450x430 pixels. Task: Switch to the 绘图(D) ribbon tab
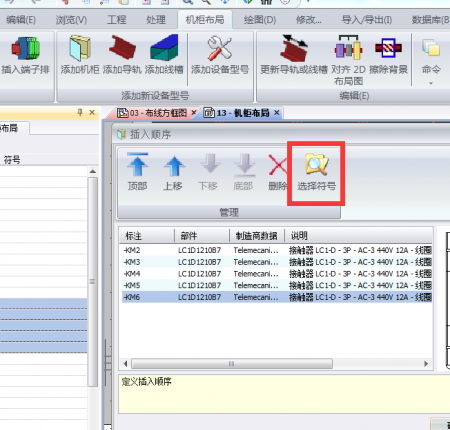pyautogui.click(x=260, y=20)
